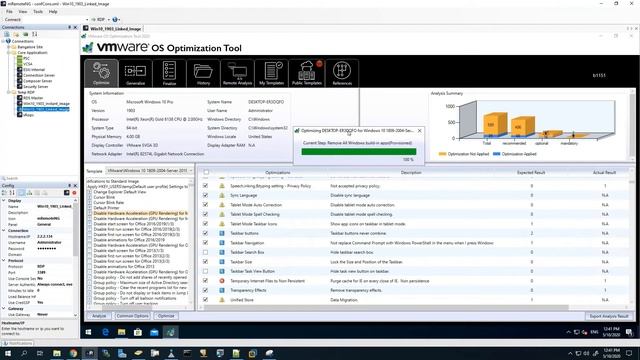Select the Composer Server tree entry

point(37,81)
